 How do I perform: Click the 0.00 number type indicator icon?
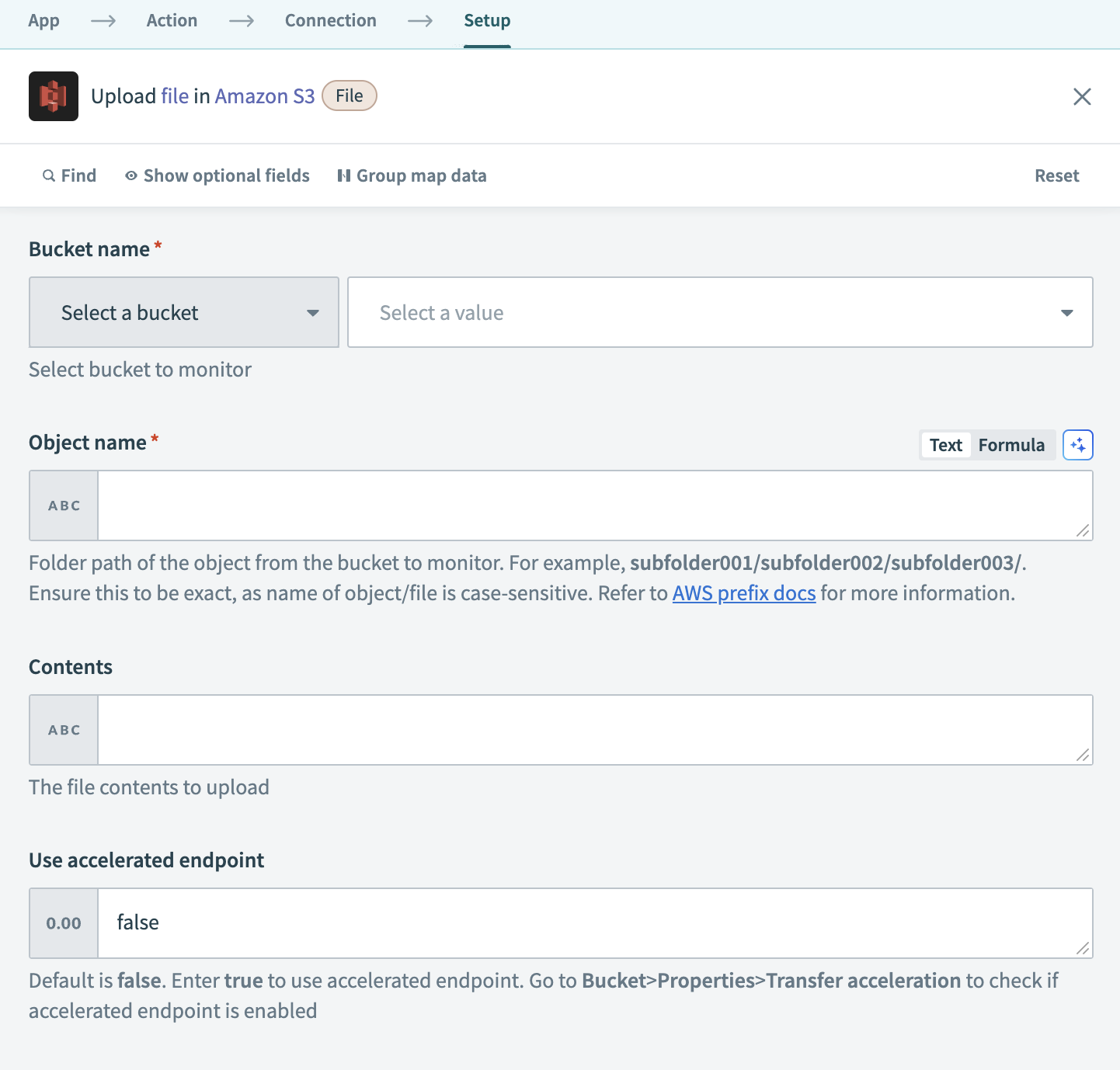pos(63,922)
